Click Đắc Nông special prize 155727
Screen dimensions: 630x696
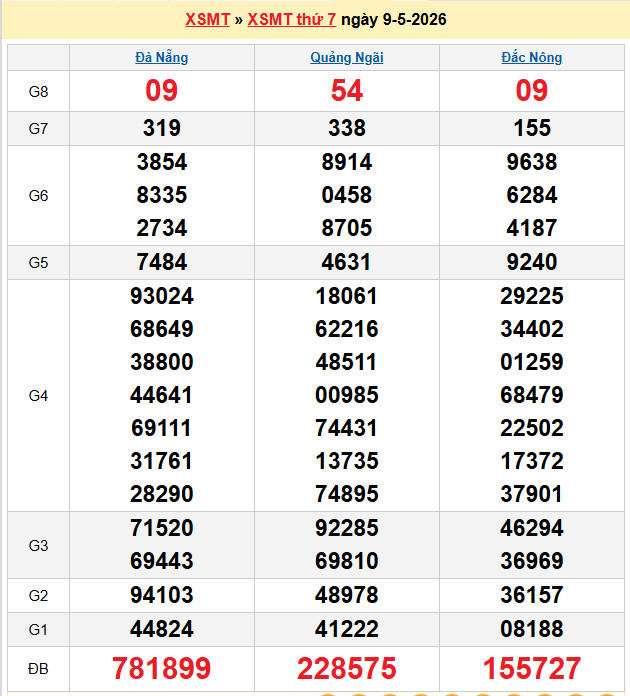coord(532,668)
